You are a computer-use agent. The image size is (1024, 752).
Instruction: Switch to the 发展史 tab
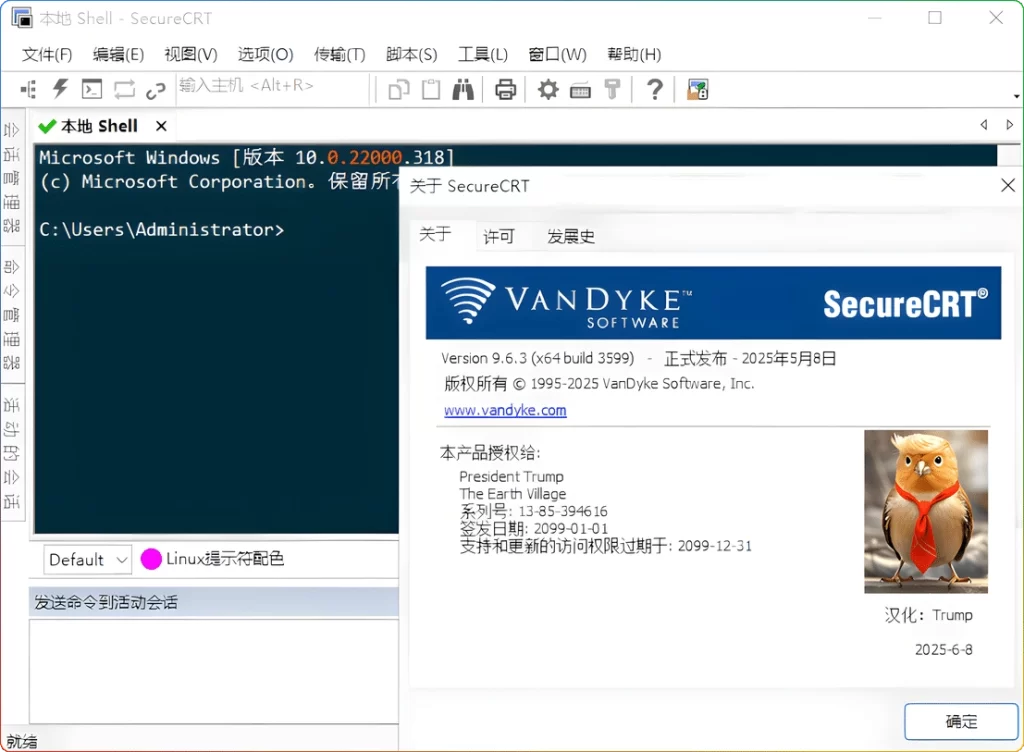[570, 236]
